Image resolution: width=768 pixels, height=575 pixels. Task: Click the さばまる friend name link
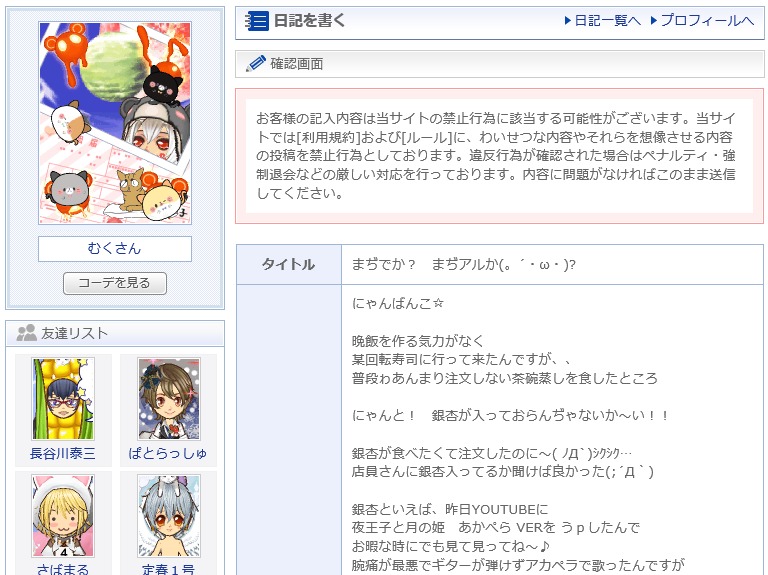click(63, 570)
